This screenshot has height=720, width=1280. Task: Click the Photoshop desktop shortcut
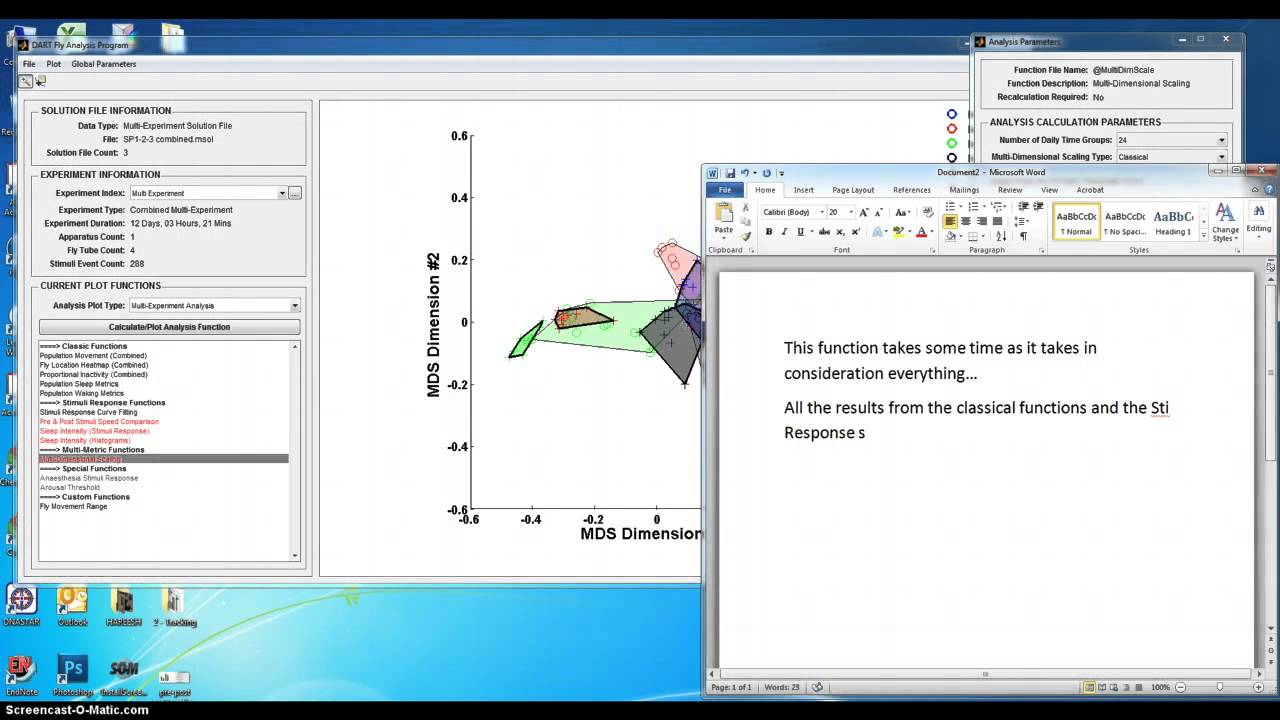72,672
